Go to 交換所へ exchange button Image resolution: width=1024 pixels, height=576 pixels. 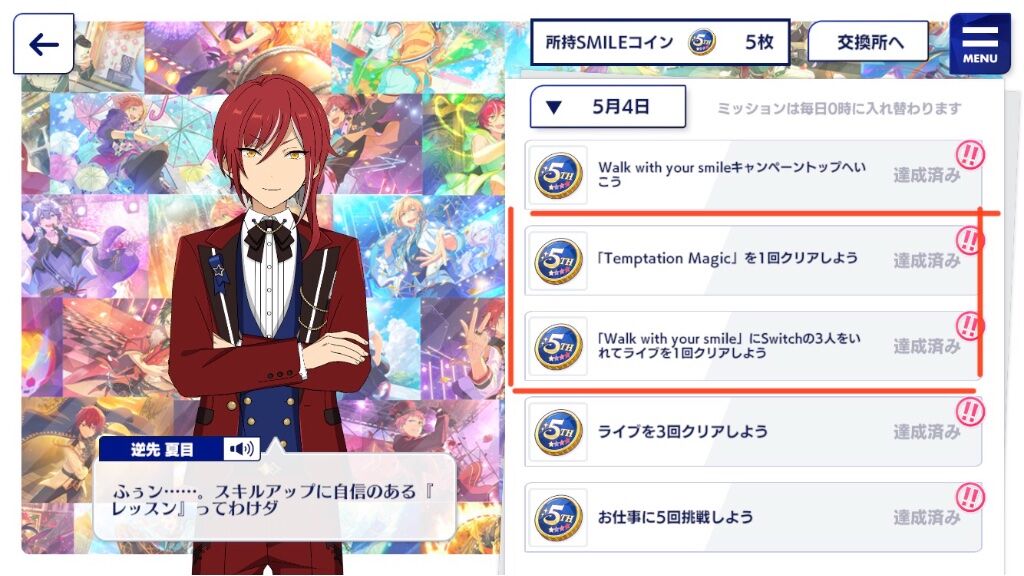[x=868, y=42]
